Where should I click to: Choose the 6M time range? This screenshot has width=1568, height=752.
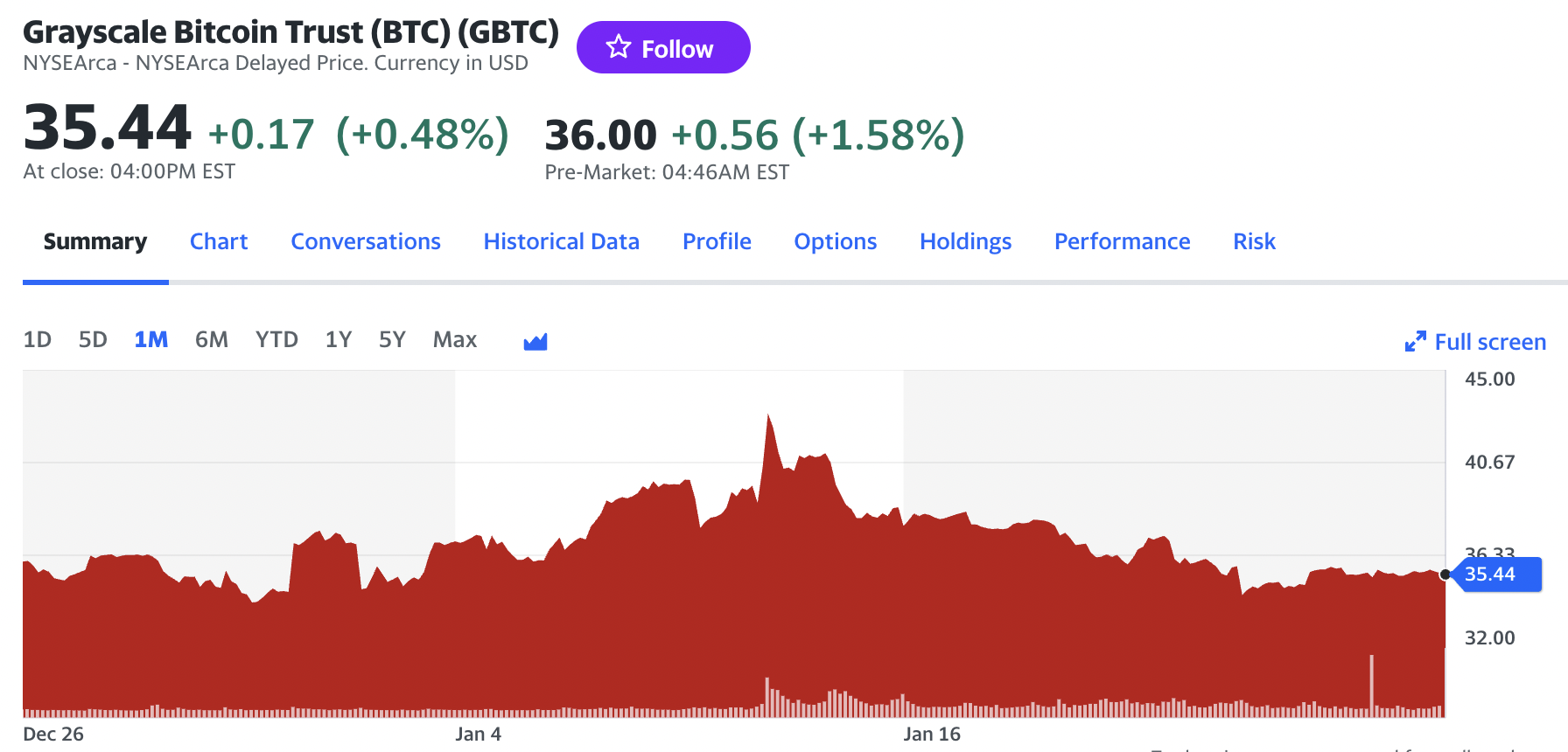click(x=212, y=339)
